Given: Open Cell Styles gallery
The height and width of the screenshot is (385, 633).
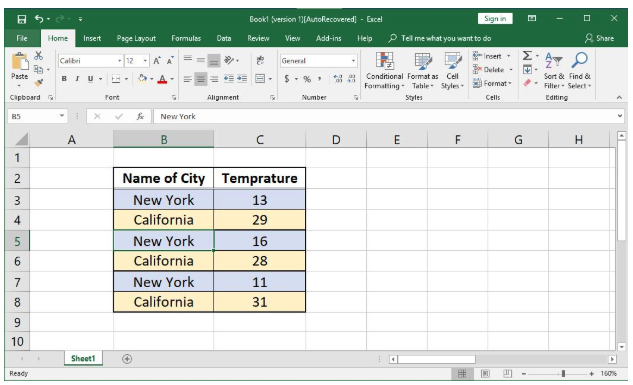Looking at the screenshot, I should tap(452, 71).
